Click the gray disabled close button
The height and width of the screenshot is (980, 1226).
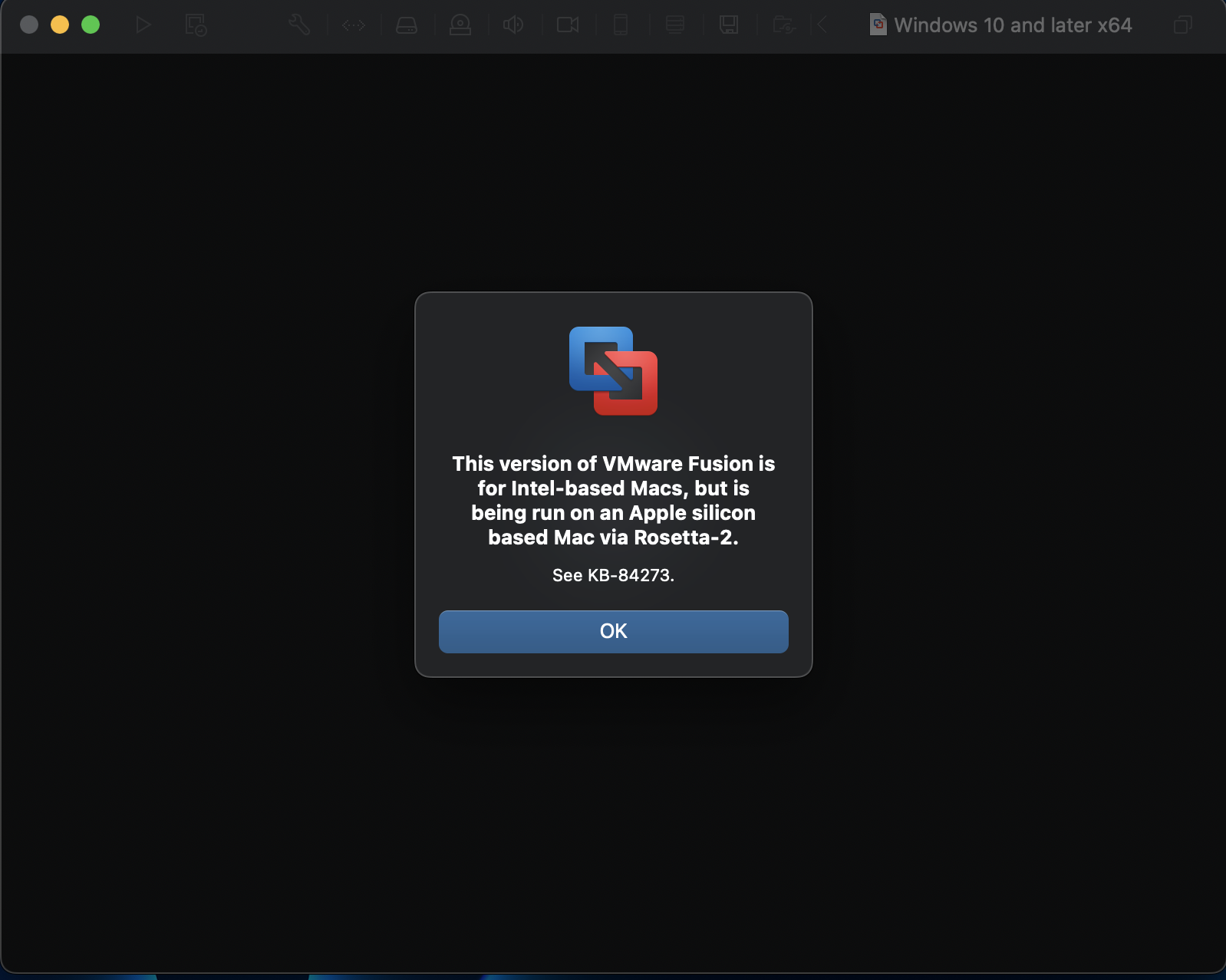point(29,25)
